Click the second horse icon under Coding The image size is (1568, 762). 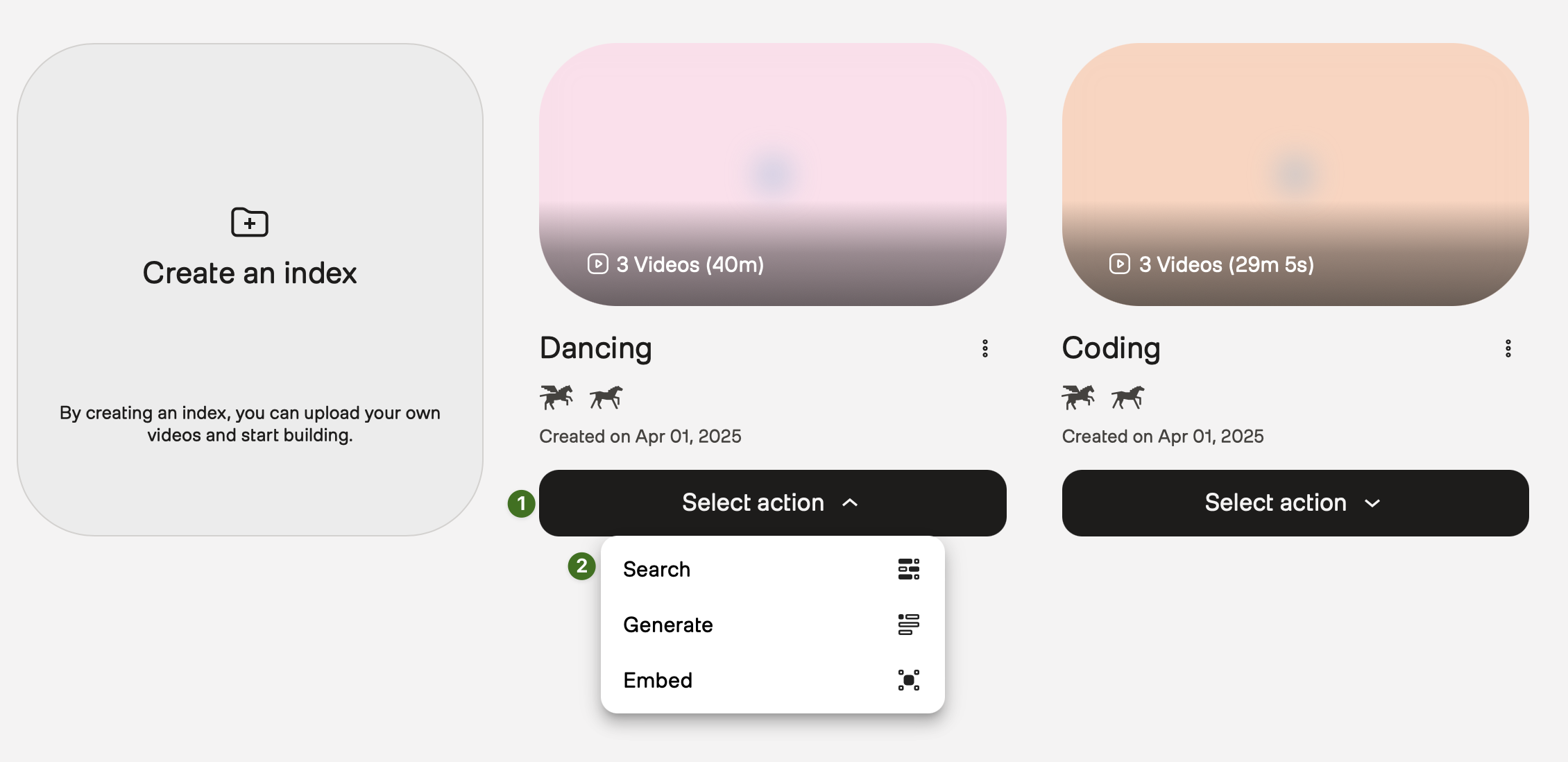(1128, 397)
